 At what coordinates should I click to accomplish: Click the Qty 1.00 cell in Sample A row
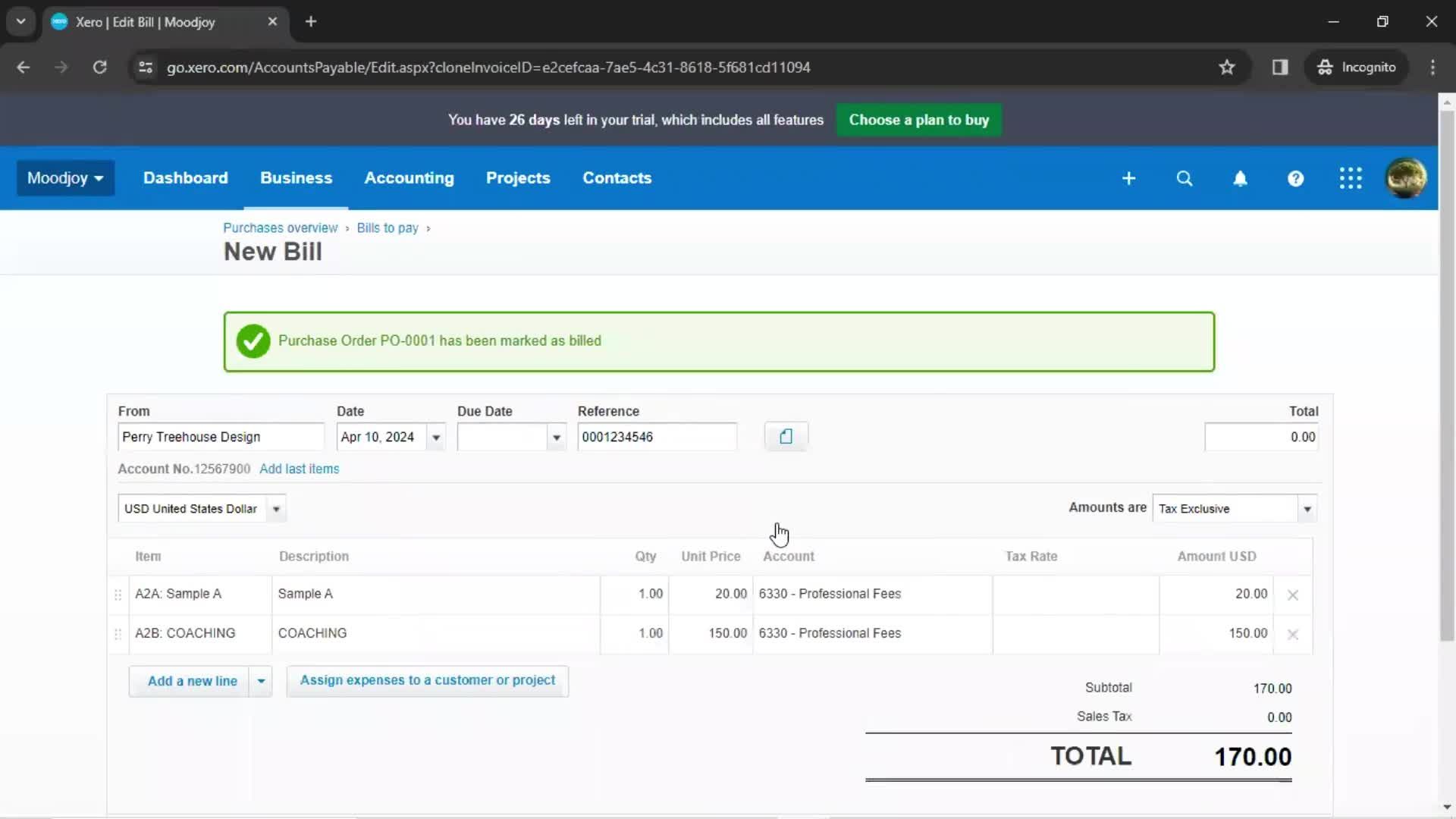(x=635, y=594)
